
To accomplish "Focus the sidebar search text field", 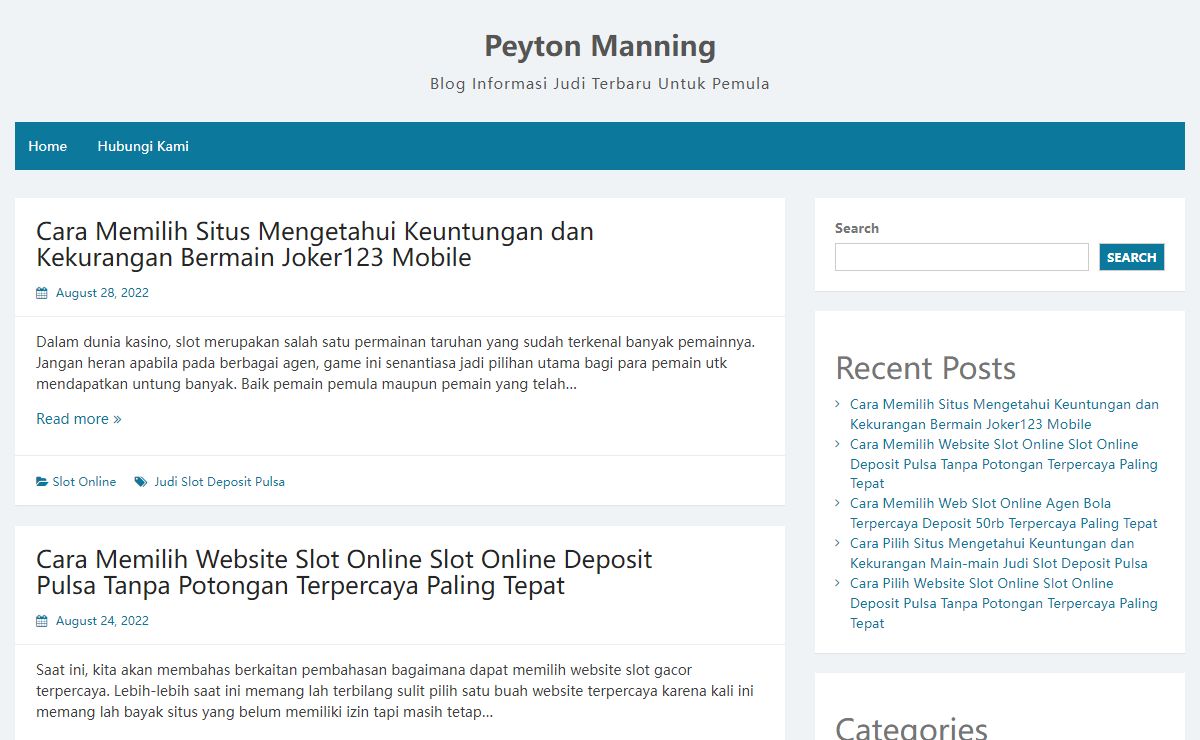I will tap(961, 257).
